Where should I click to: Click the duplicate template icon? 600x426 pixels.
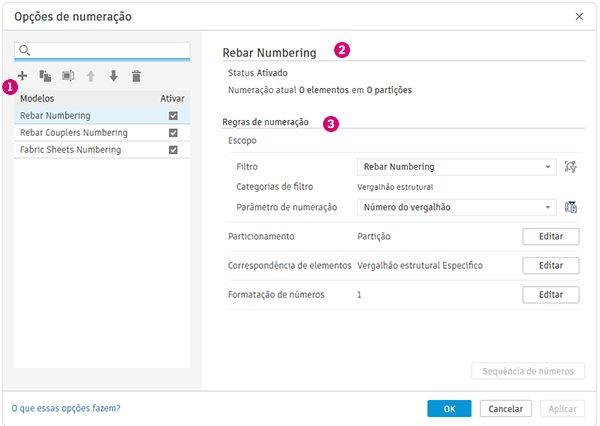[45, 75]
